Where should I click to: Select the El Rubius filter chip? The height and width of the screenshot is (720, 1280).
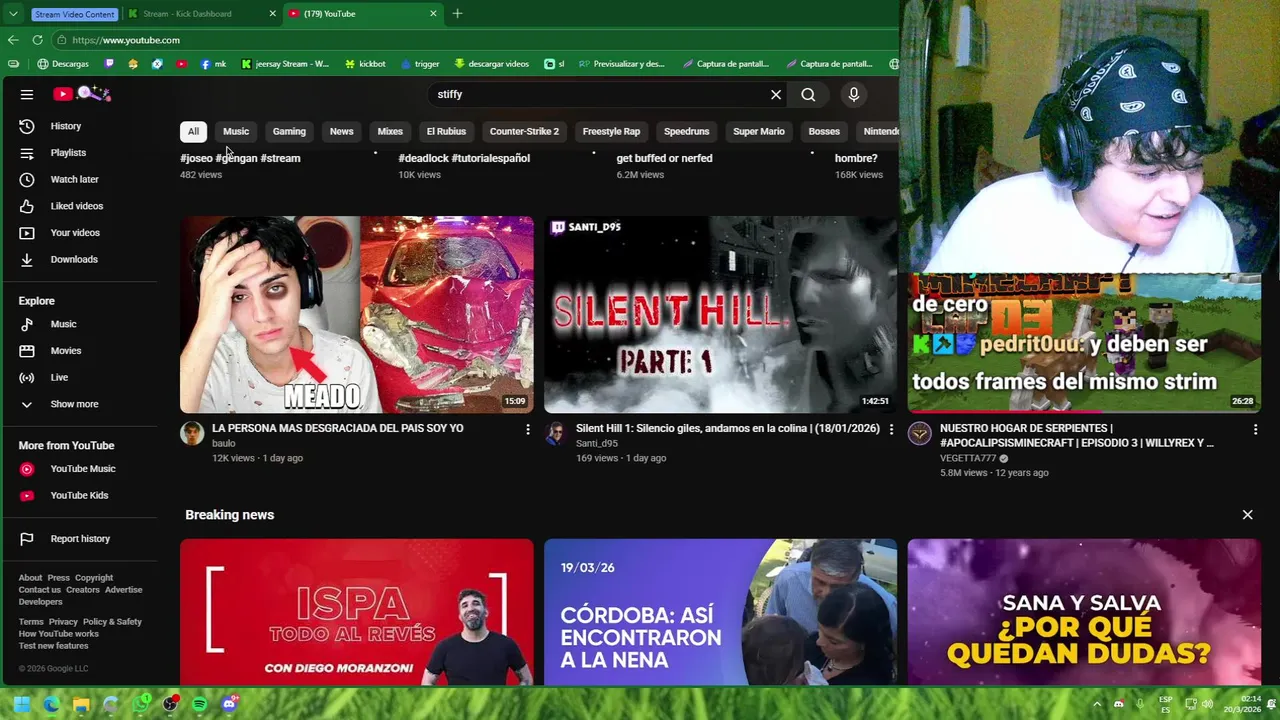pos(446,131)
